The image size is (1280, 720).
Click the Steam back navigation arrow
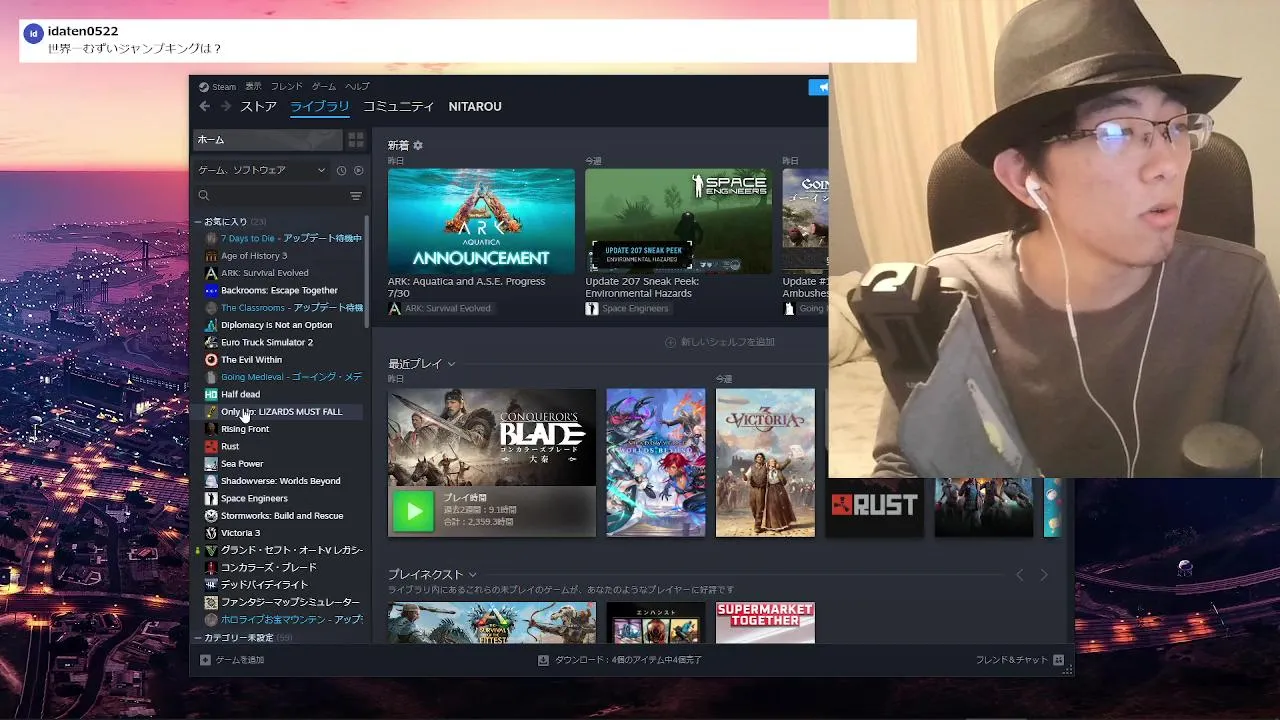coord(205,106)
